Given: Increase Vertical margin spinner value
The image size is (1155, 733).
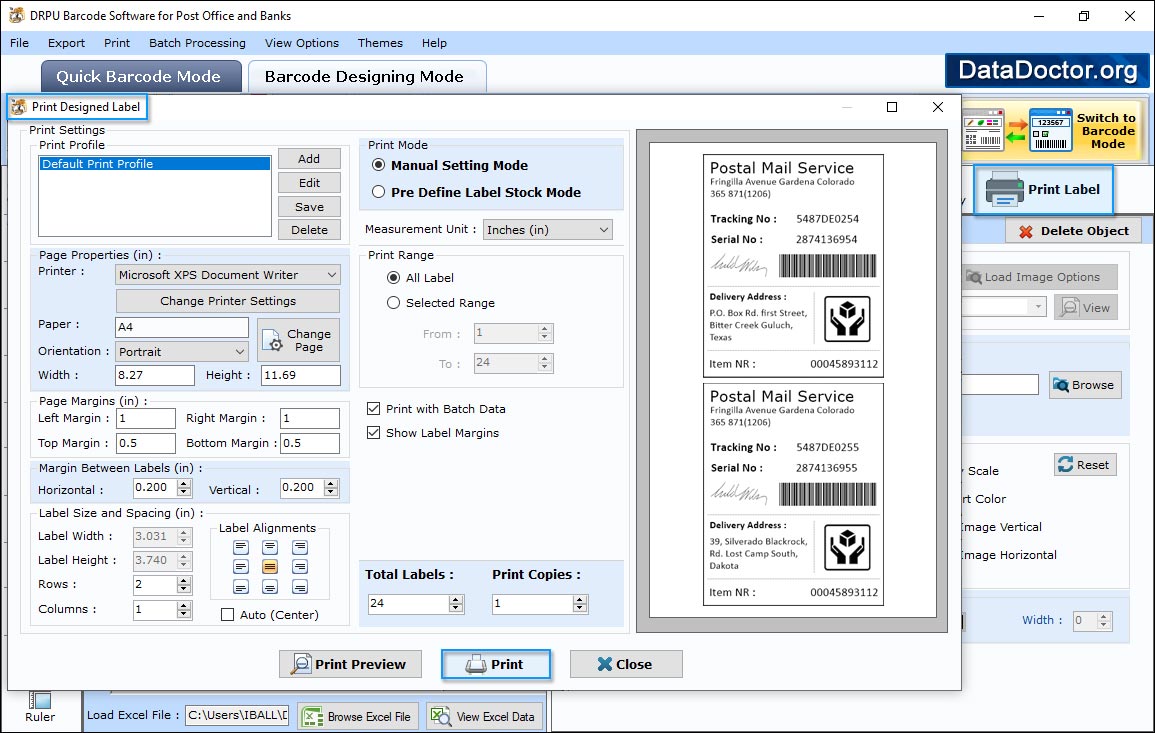Looking at the screenshot, I should pos(331,483).
